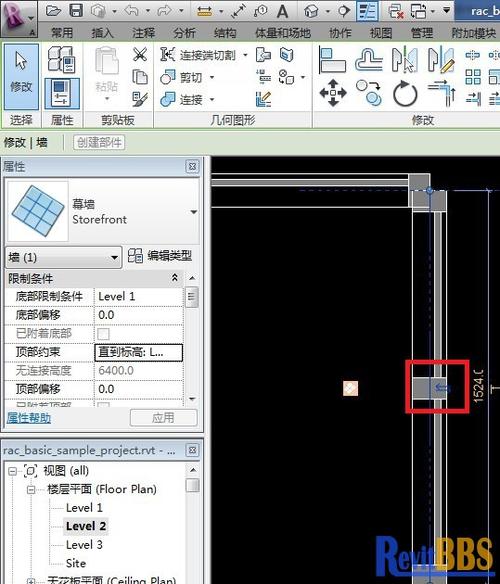Click the Undo arrow icon
This screenshot has height=584, width=500.
pos(132,11)
